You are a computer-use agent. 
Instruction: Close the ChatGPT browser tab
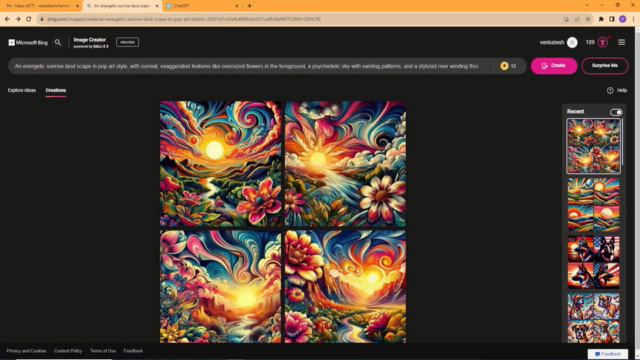(x=237, y=6)
